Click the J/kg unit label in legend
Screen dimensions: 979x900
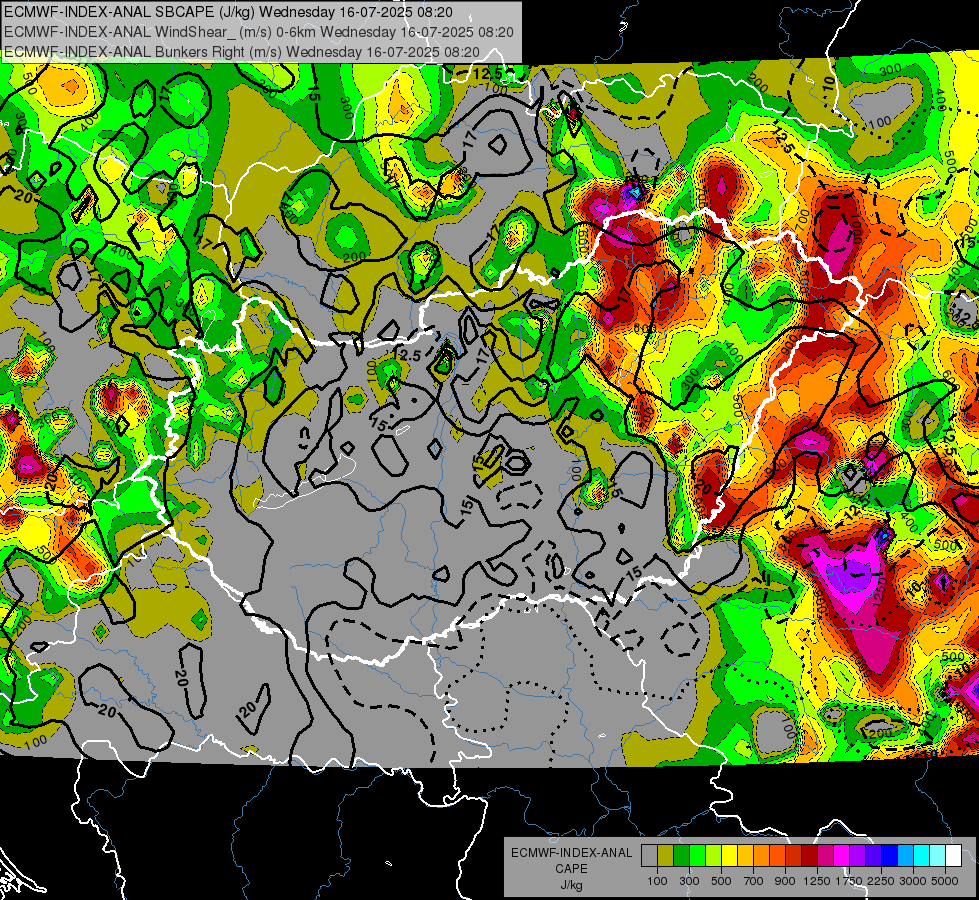click(x=571, y=885)
